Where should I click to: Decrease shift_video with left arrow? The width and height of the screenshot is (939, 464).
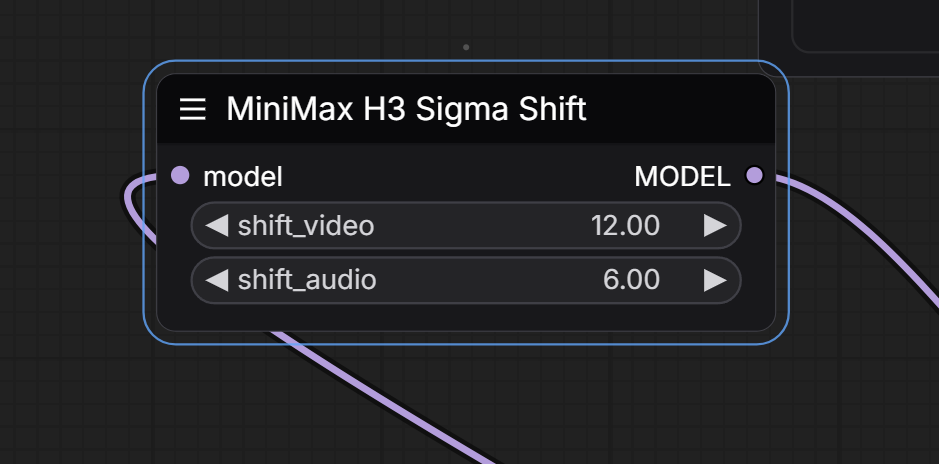216,226
